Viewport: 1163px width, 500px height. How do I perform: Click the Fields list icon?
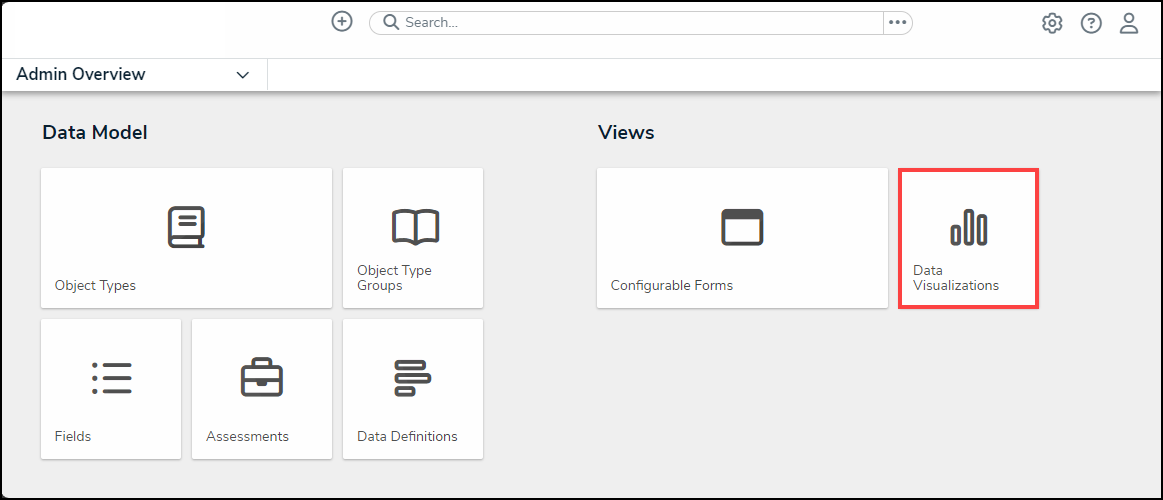(111, 378)
